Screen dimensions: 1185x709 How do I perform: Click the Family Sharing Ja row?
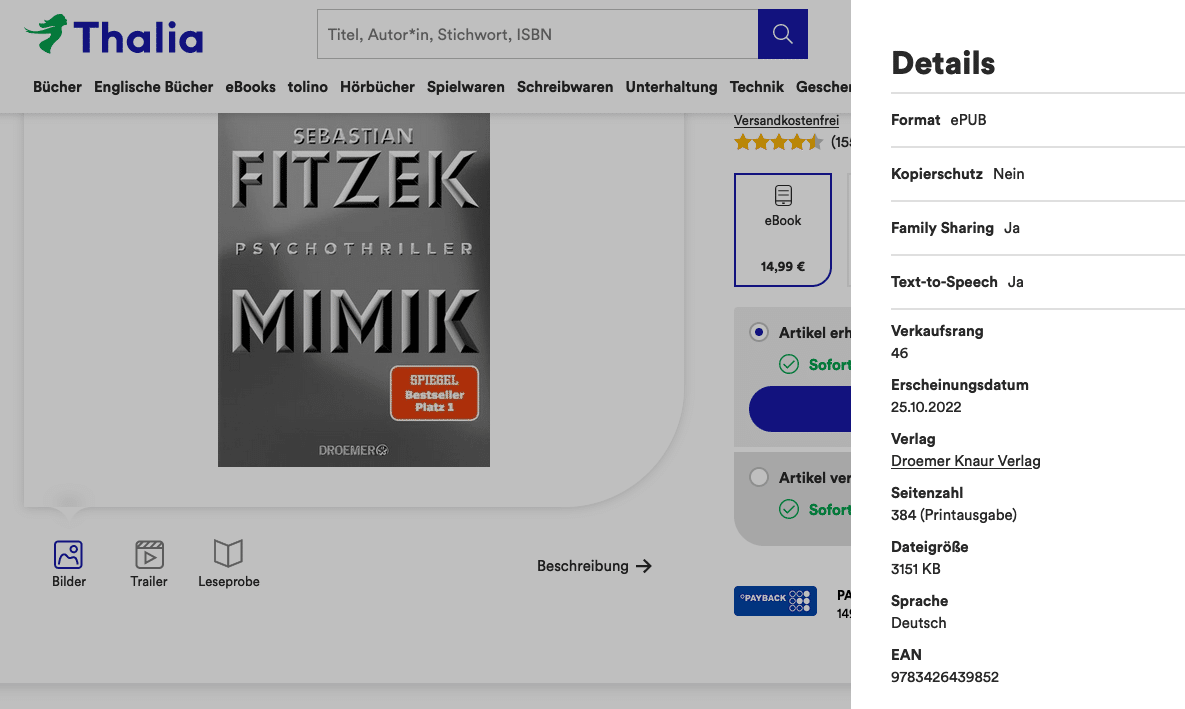[x=1038, y=228]
